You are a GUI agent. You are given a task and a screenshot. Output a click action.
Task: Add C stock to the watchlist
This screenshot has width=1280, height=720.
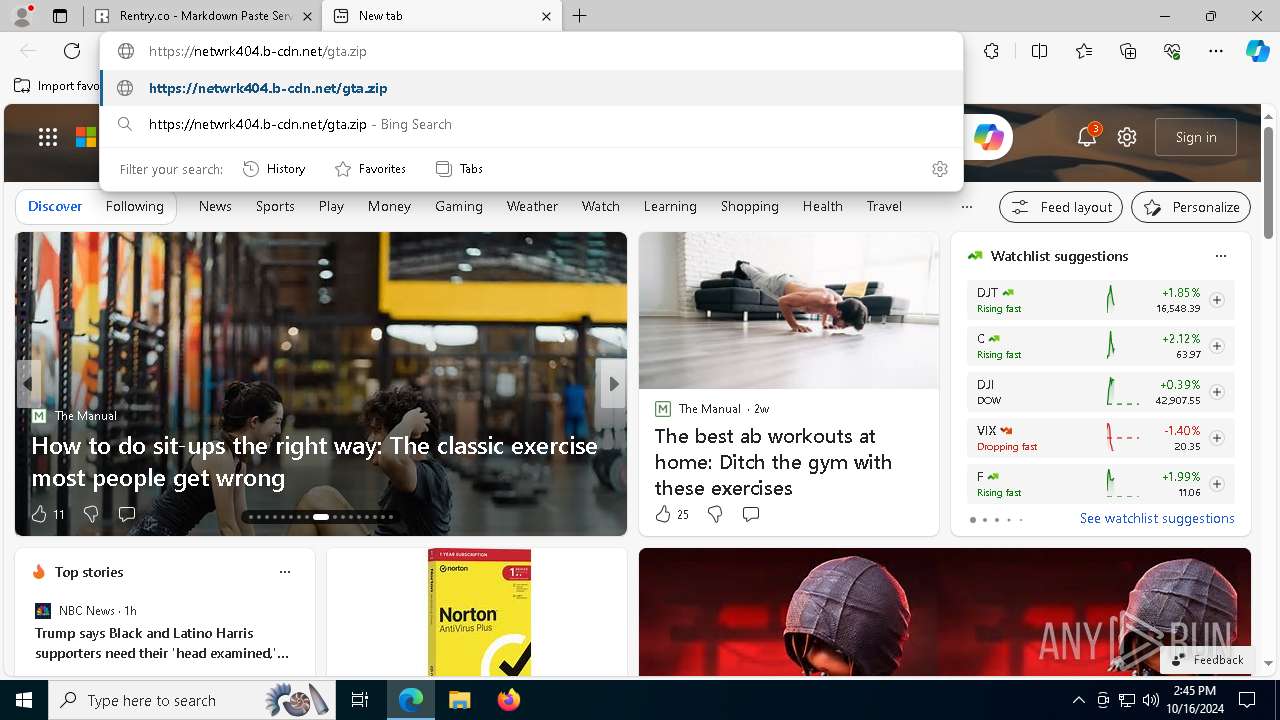click(x=1217, y=346)
